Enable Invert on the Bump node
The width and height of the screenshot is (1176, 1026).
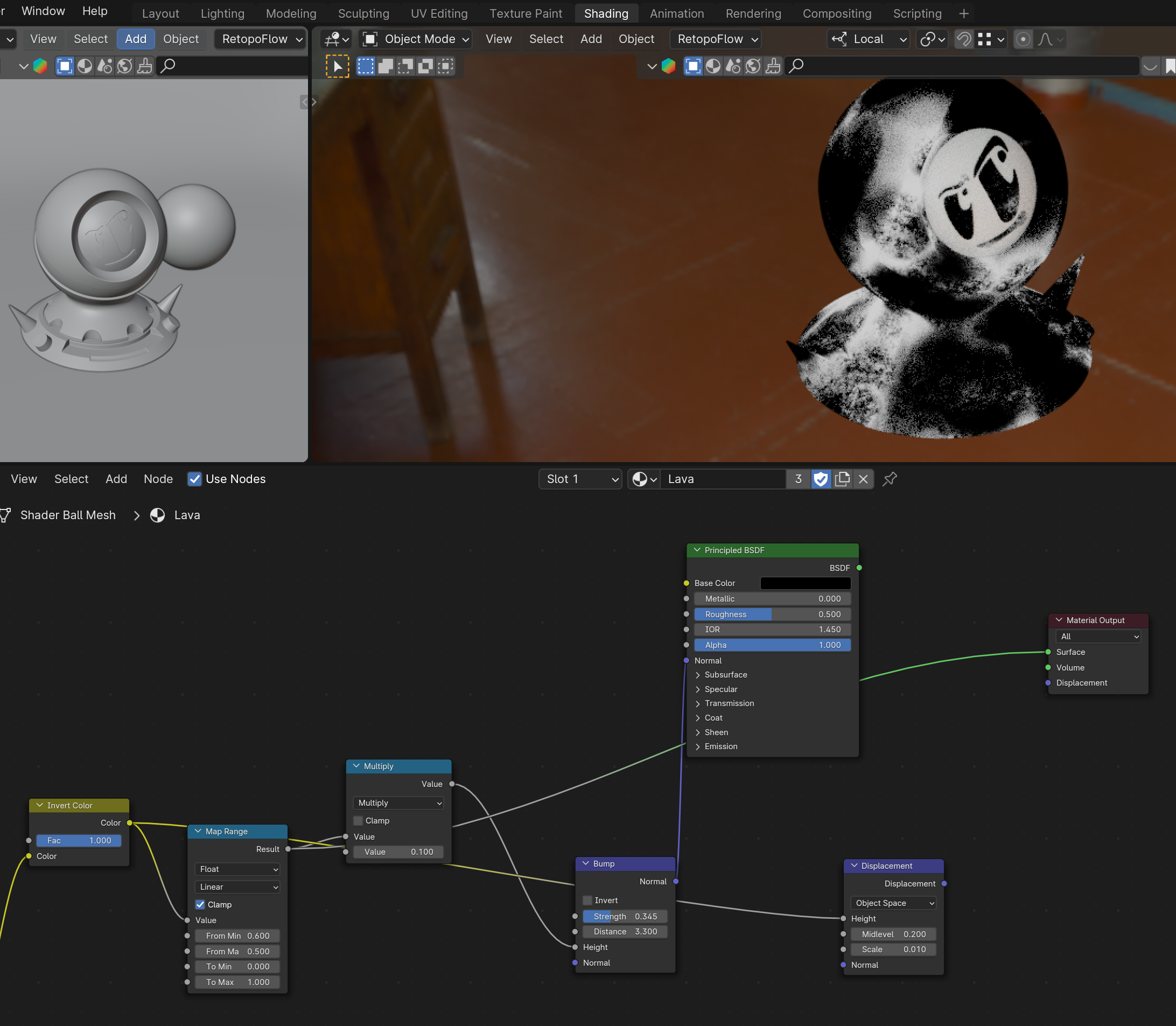point(587,901)
